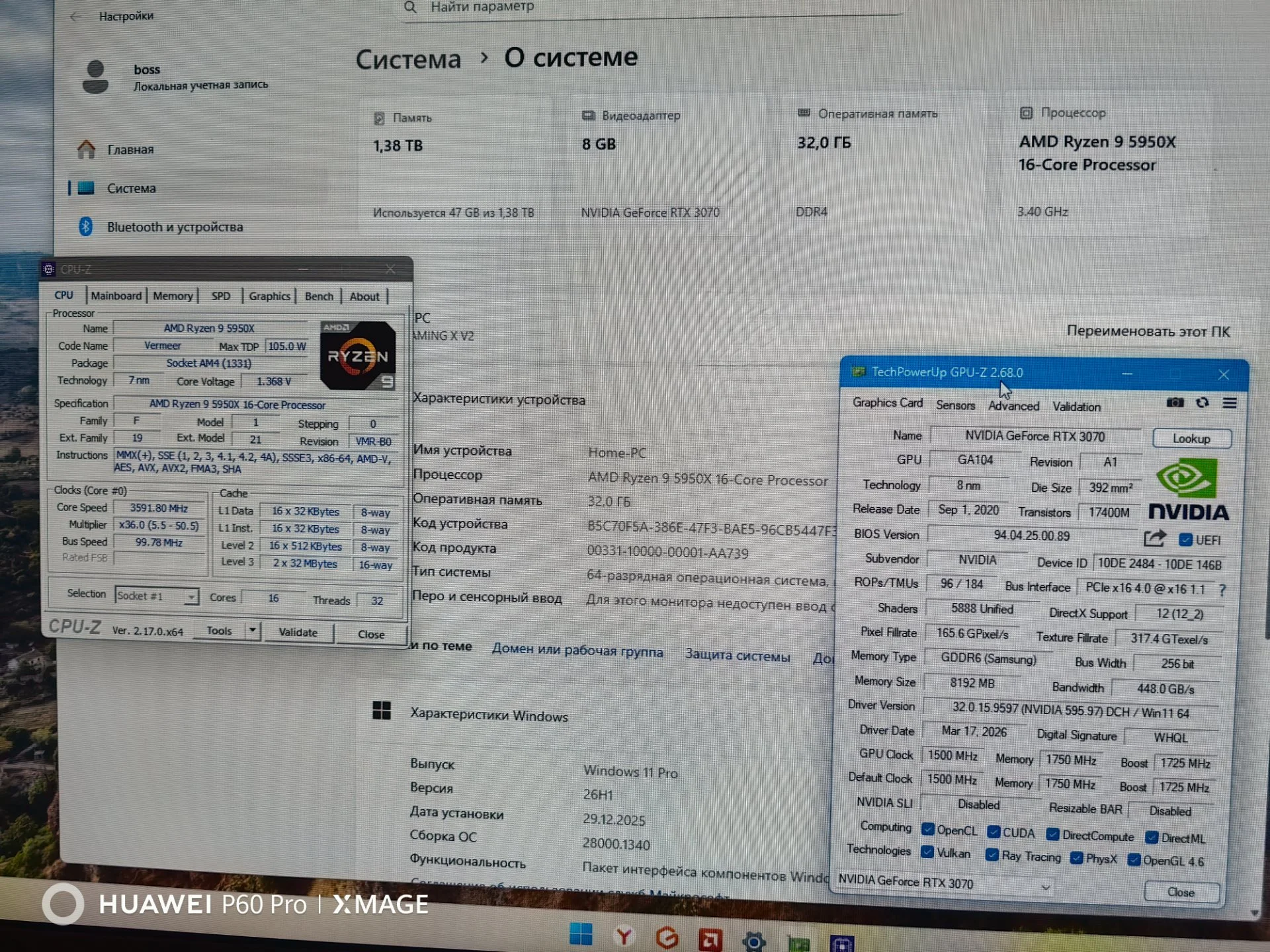The width and height of the screenshot is (1270, 952).
Task: Toggle the Ray Tracing checkbox in GPU-Z
Action: [992, 855]
